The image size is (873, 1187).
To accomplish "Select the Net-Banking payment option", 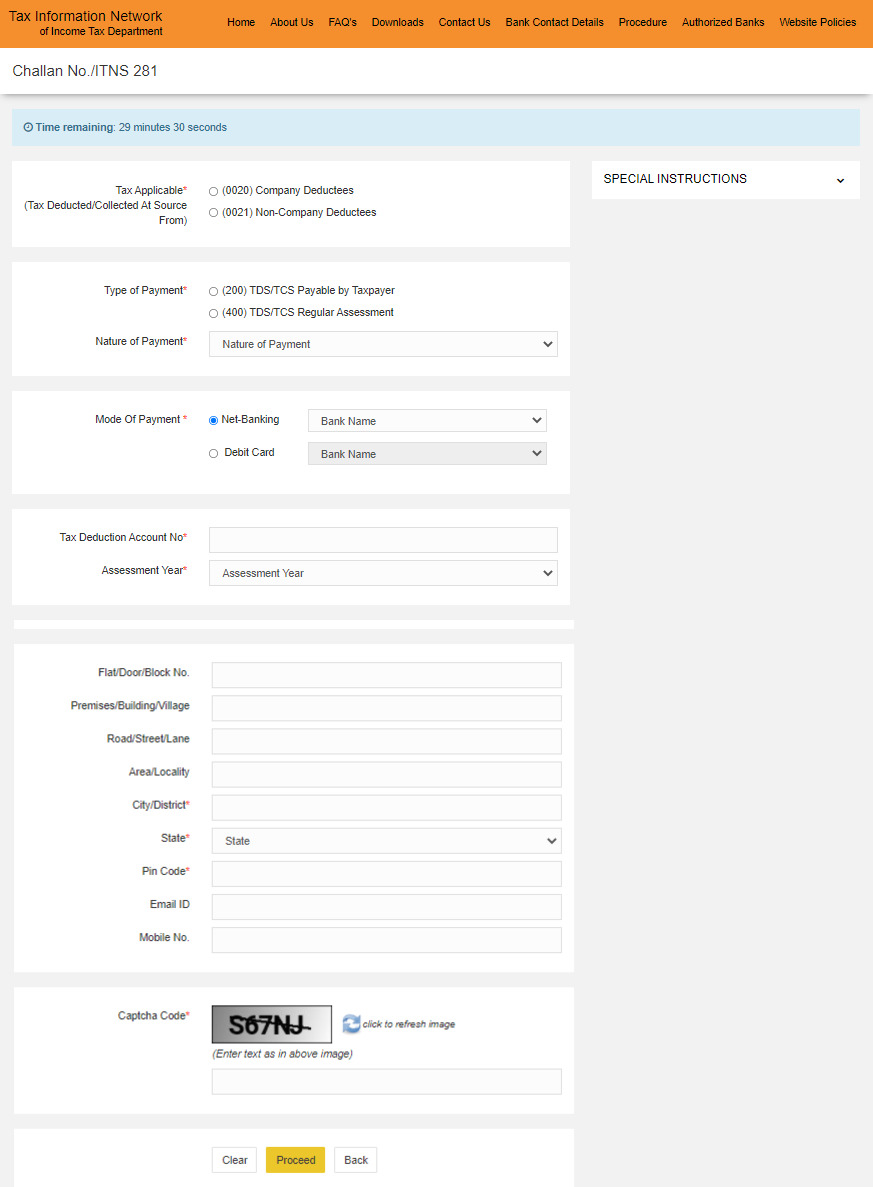I will click(x=212, y=420).
